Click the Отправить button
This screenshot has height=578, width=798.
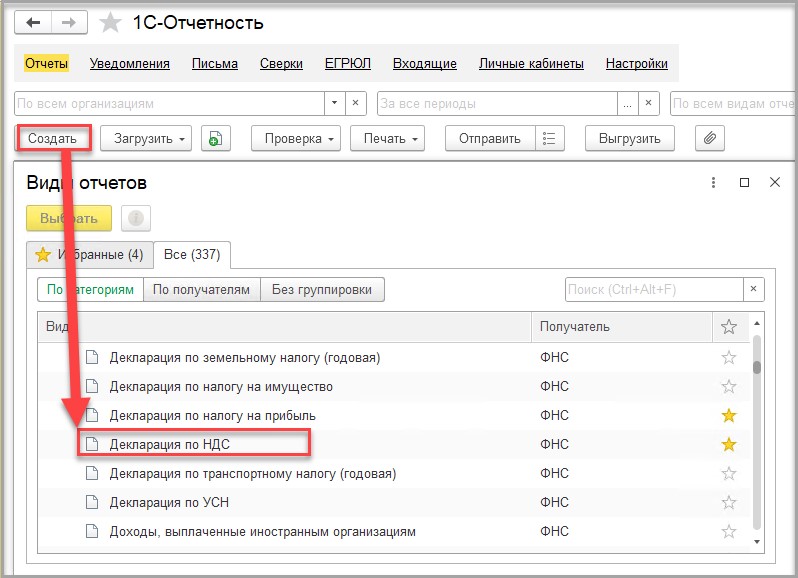click(490, 138)
